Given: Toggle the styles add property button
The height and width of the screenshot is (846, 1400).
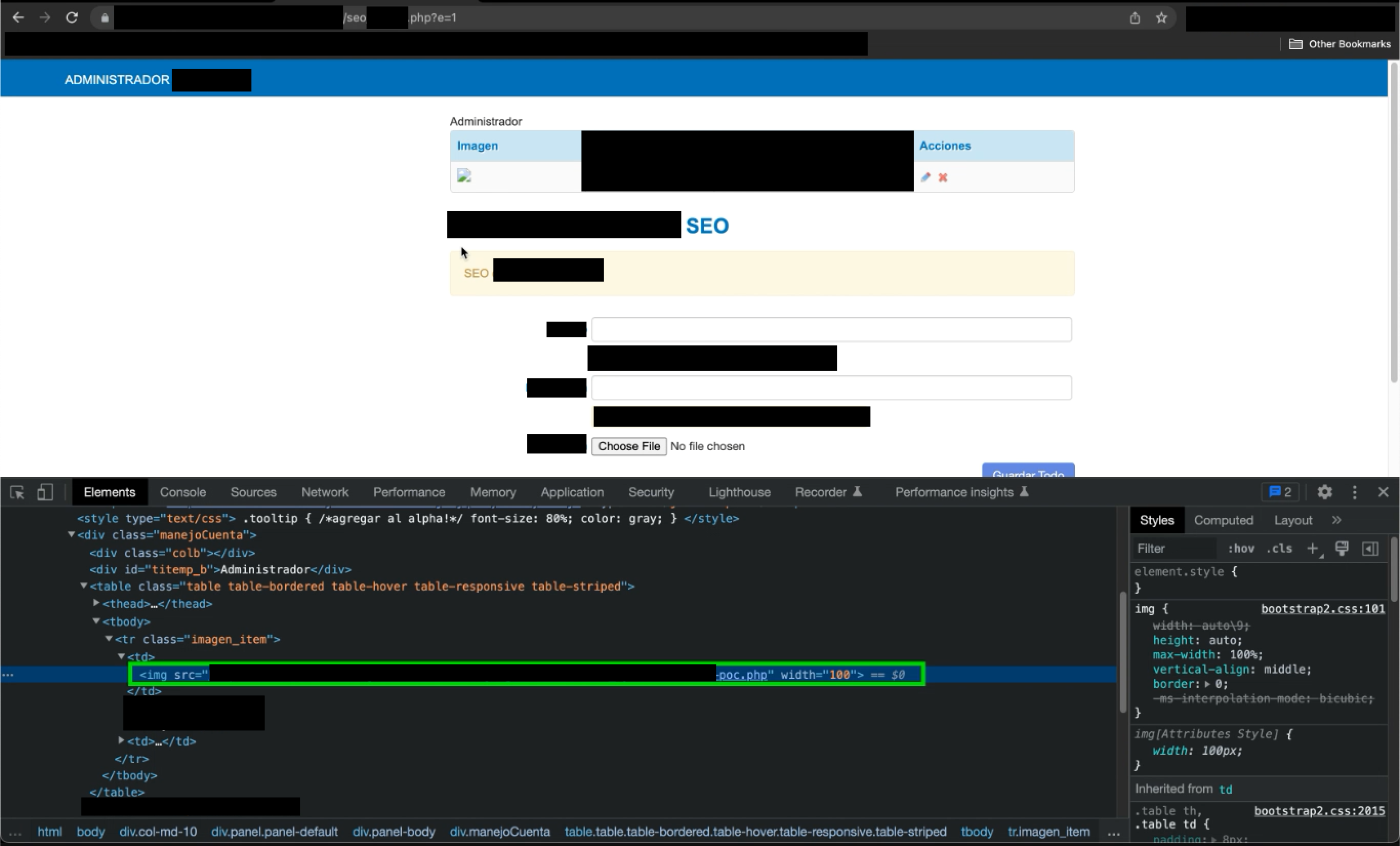Looking at the screenshot, I should point(1312,548).
